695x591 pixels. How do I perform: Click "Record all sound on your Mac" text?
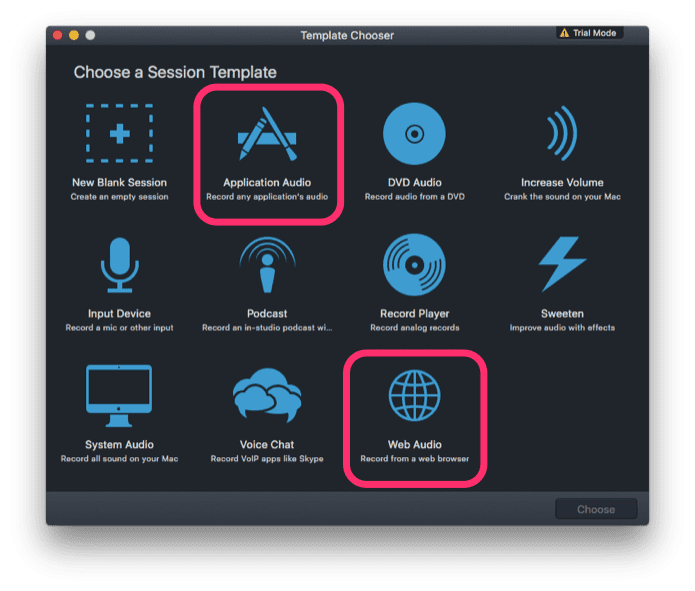pos(119,459)
